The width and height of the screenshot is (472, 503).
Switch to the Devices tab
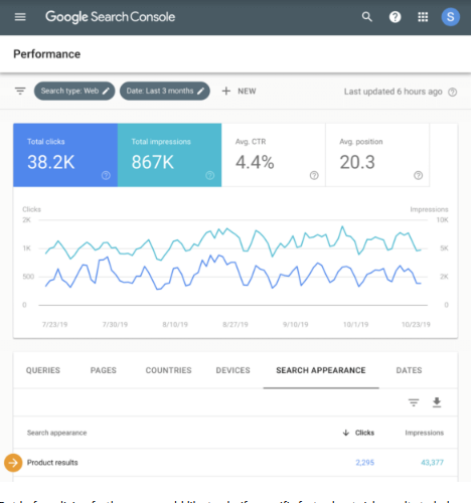233,370
